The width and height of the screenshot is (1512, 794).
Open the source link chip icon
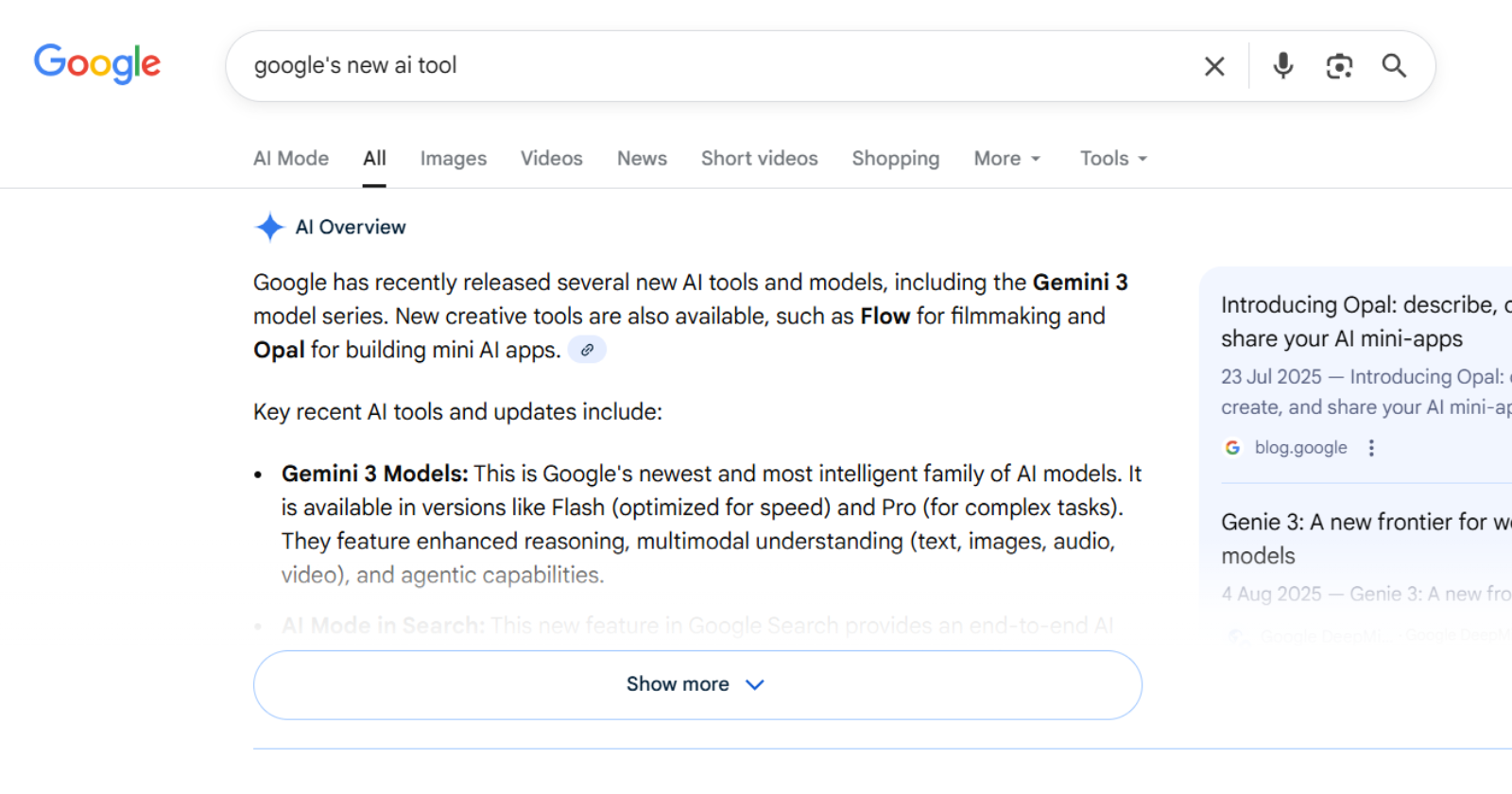587,350
